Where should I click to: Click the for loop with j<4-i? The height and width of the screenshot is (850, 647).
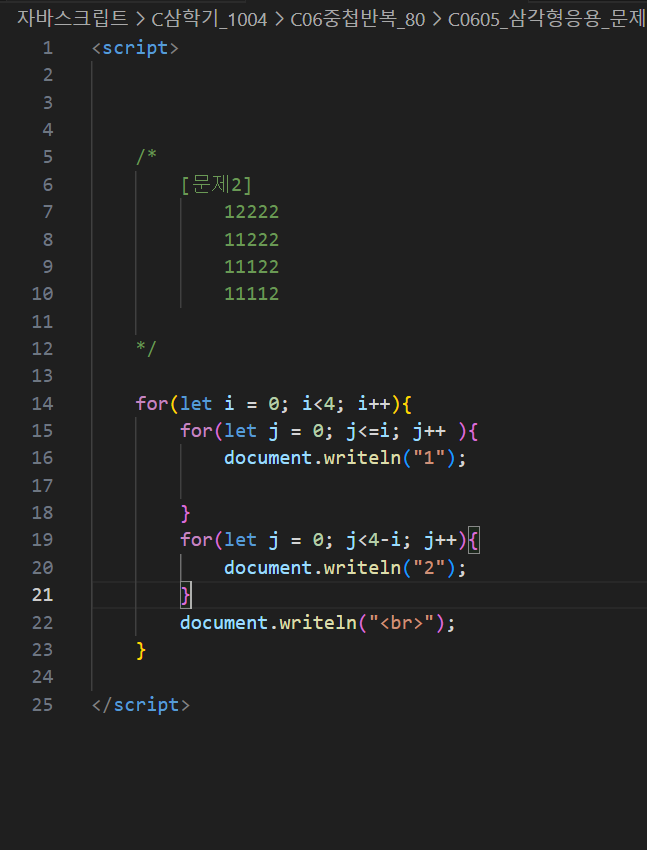pyautogui.click(x=329, y=540)
